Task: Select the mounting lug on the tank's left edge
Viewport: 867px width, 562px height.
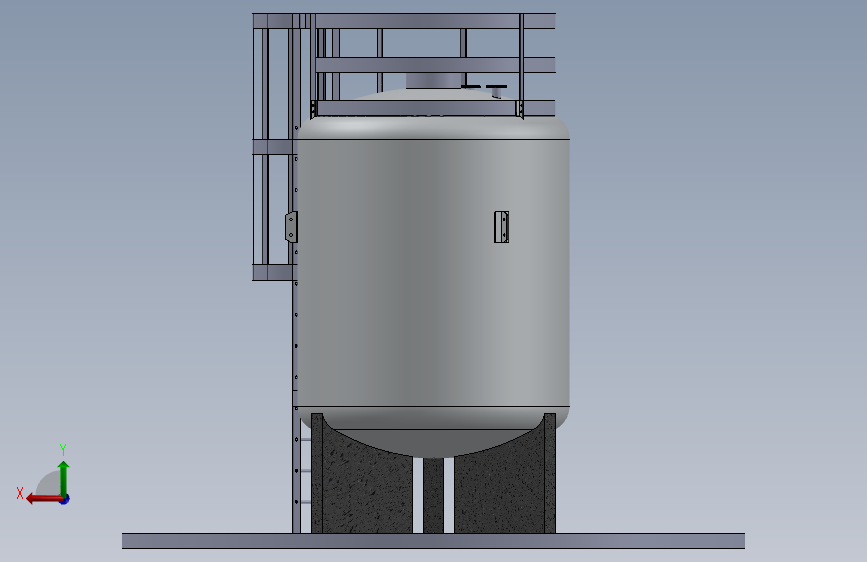Action: [291, 227]
